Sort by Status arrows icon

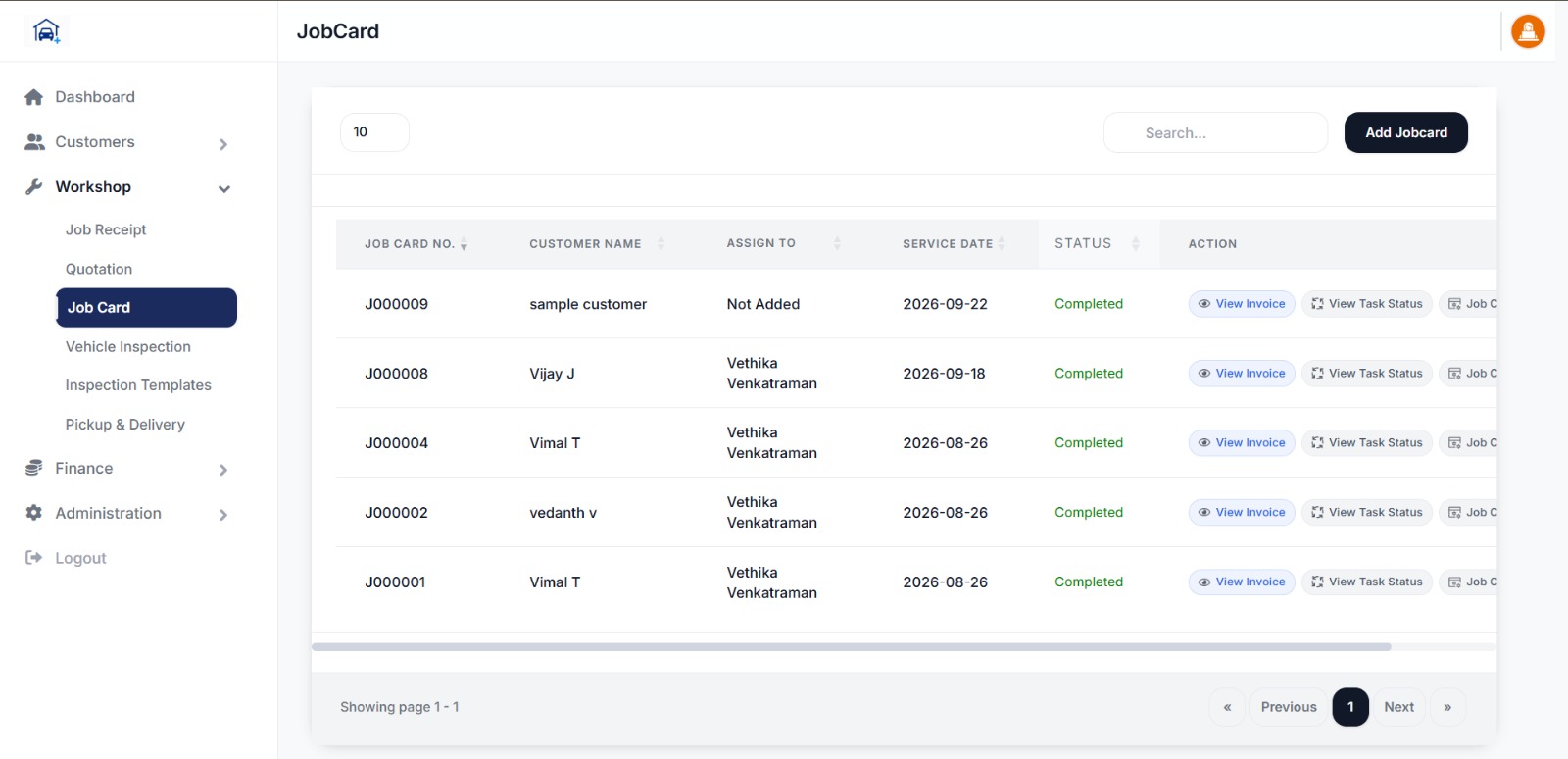[1136, 243]
